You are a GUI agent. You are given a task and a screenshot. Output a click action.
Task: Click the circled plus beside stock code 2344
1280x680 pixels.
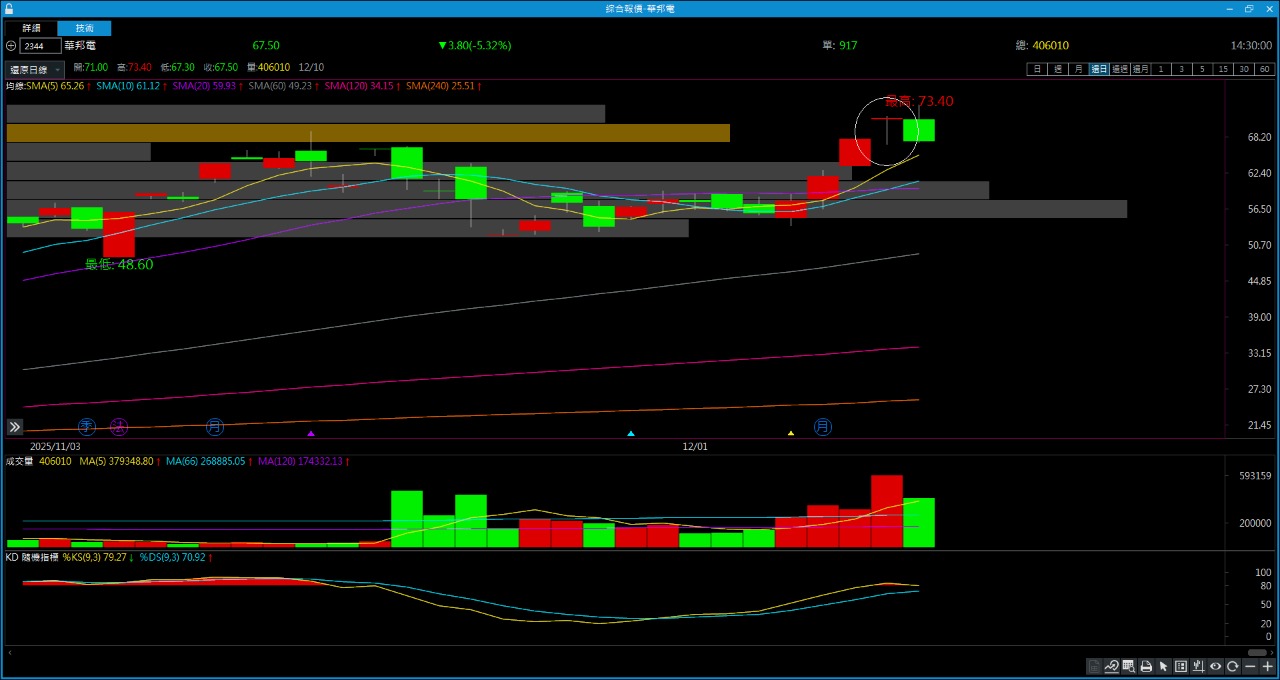pyautogui.click(x=11, y=46)
